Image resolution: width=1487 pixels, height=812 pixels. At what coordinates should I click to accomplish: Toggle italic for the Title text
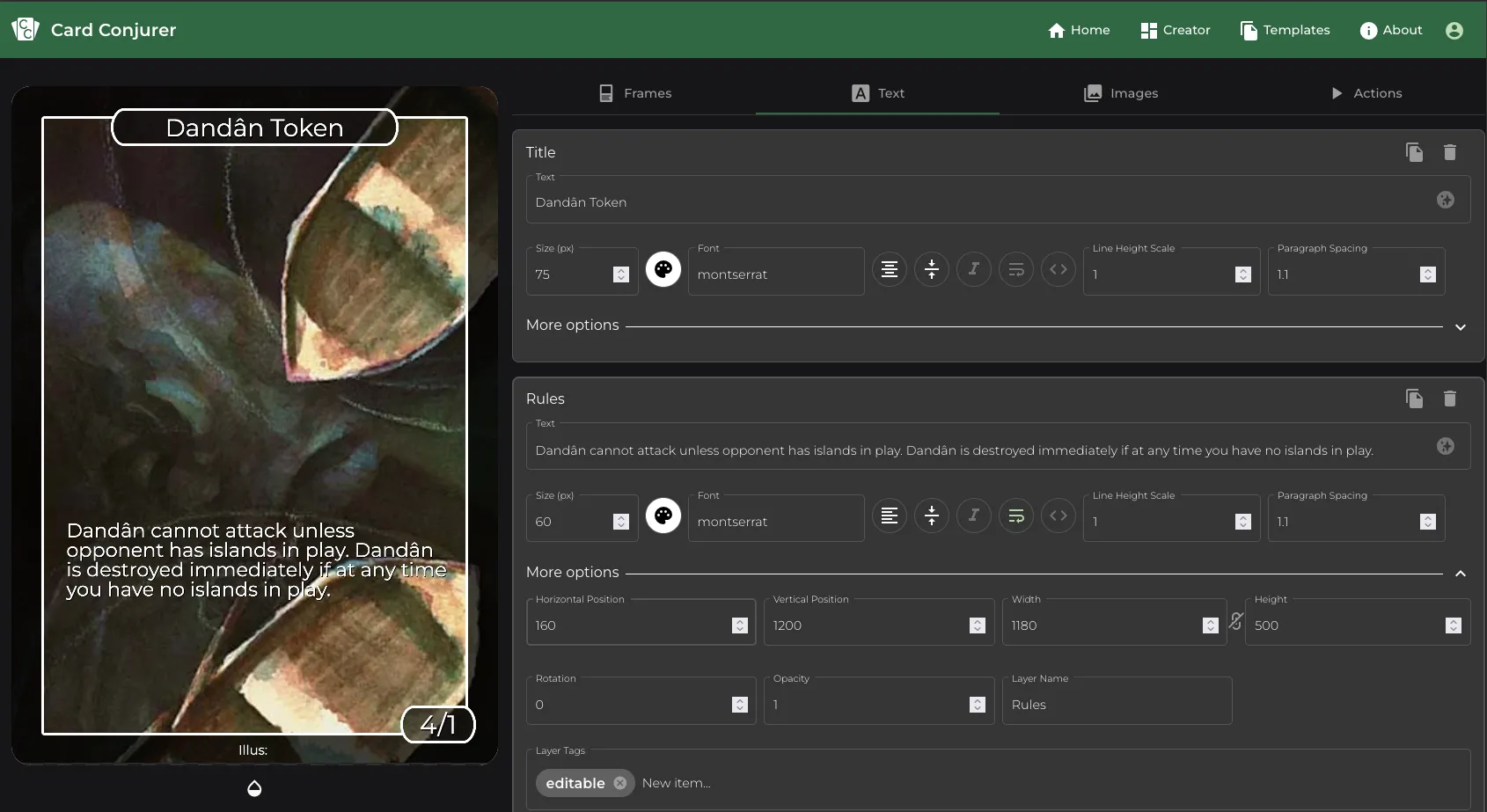pos(974,269)
